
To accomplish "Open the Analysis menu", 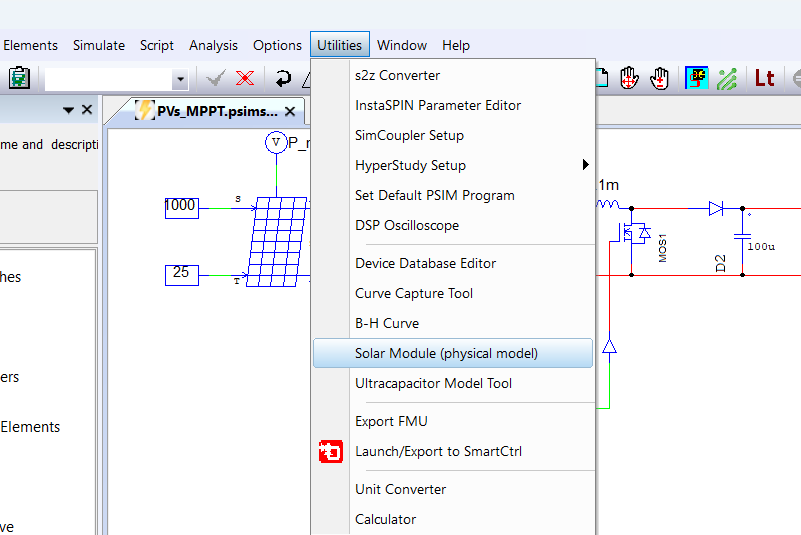I will click(x=213, y=45).
